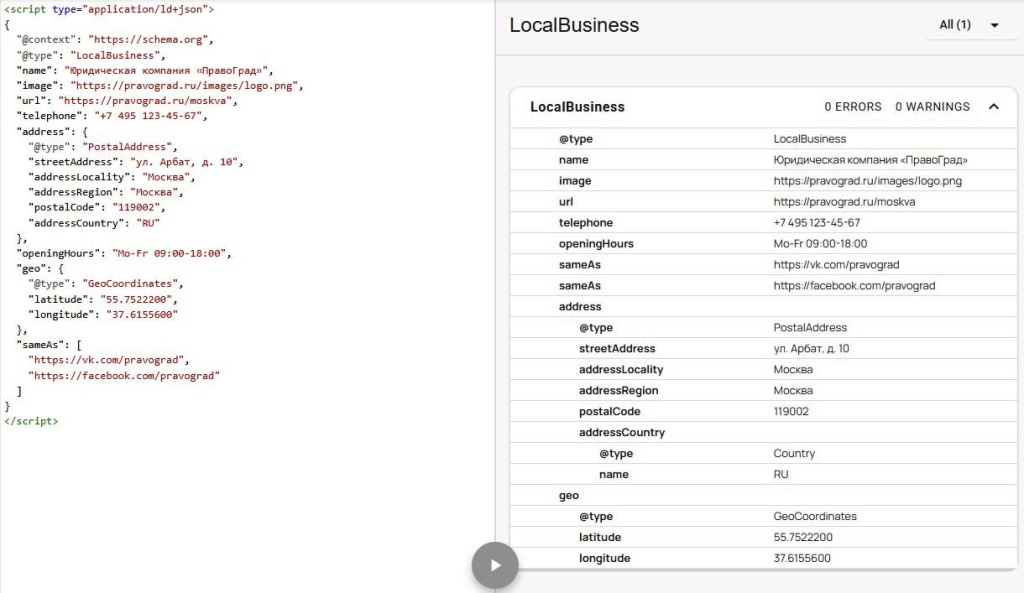Click the postalCode value 119002 in results
Viewport: 1024px width, 593px height.
[791, 412]
